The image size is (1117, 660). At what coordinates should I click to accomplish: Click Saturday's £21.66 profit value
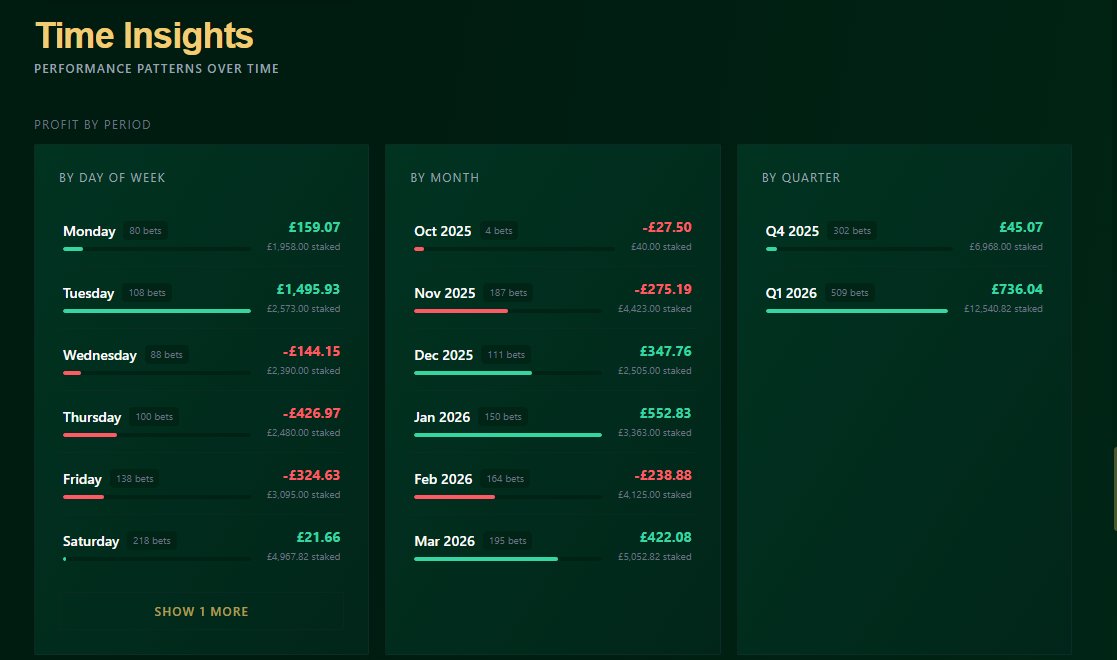[x=318, y=537]
